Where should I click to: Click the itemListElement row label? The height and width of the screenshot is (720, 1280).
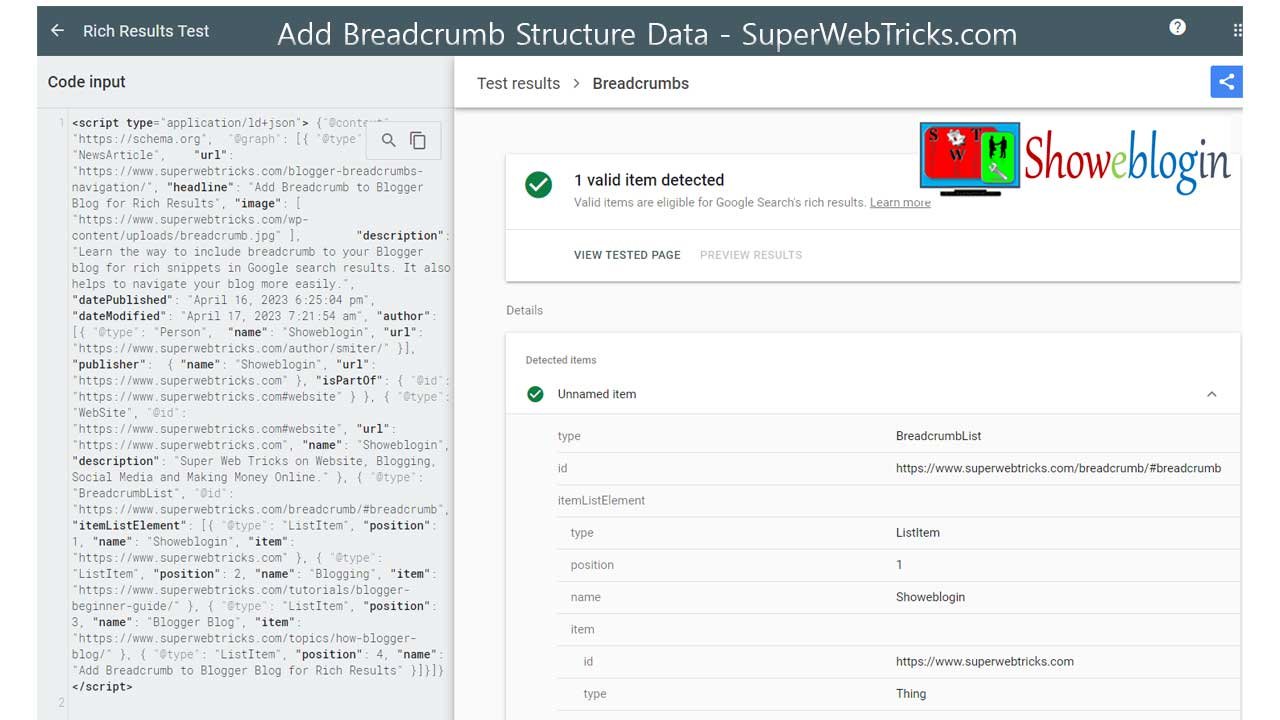pos(601,500)
